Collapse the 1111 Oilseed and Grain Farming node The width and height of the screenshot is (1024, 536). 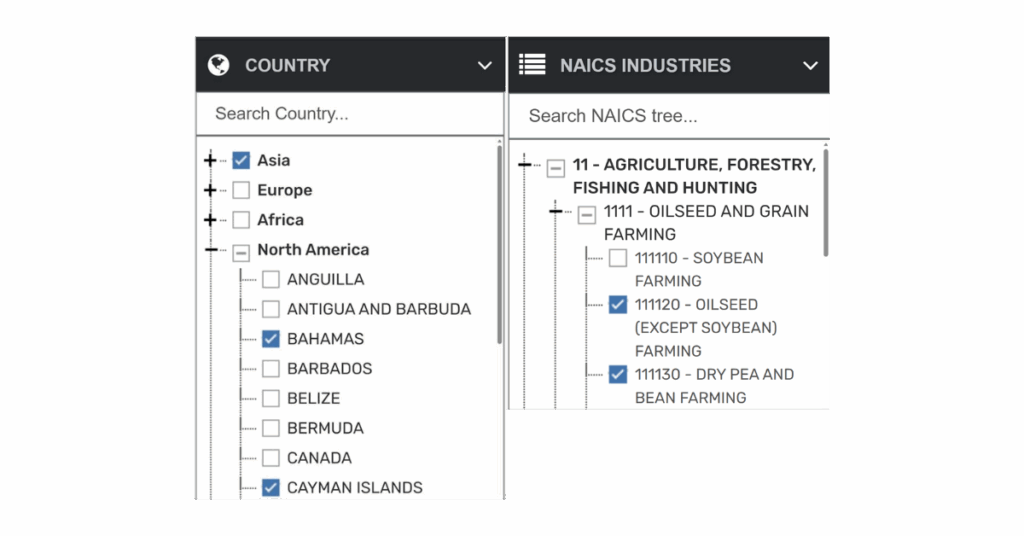pyautogui.click(x=556, y=211)
